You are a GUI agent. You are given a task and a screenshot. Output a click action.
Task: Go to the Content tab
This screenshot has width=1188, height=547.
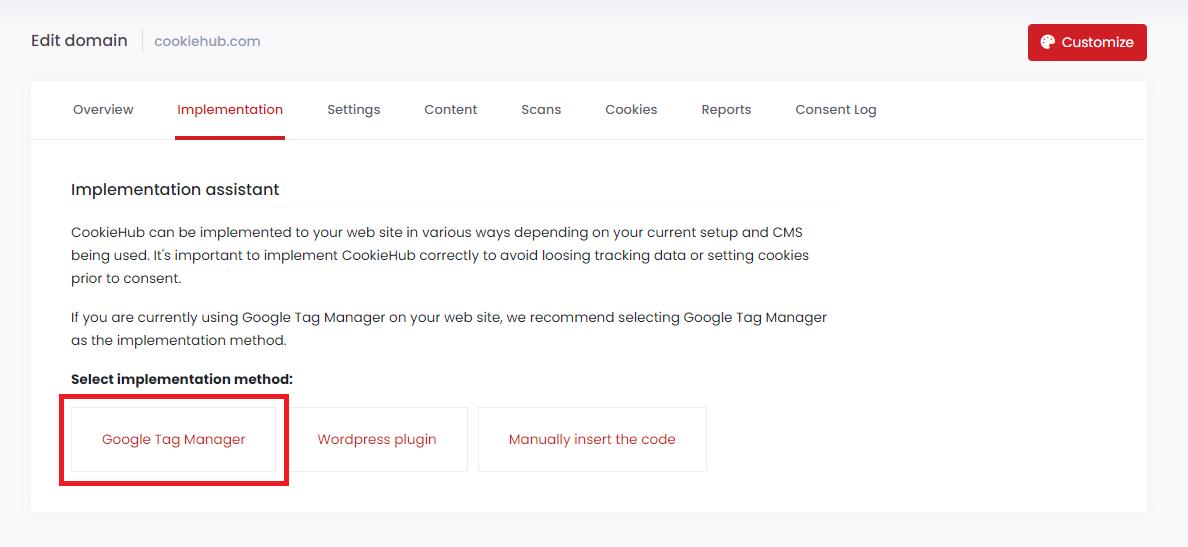450,110
